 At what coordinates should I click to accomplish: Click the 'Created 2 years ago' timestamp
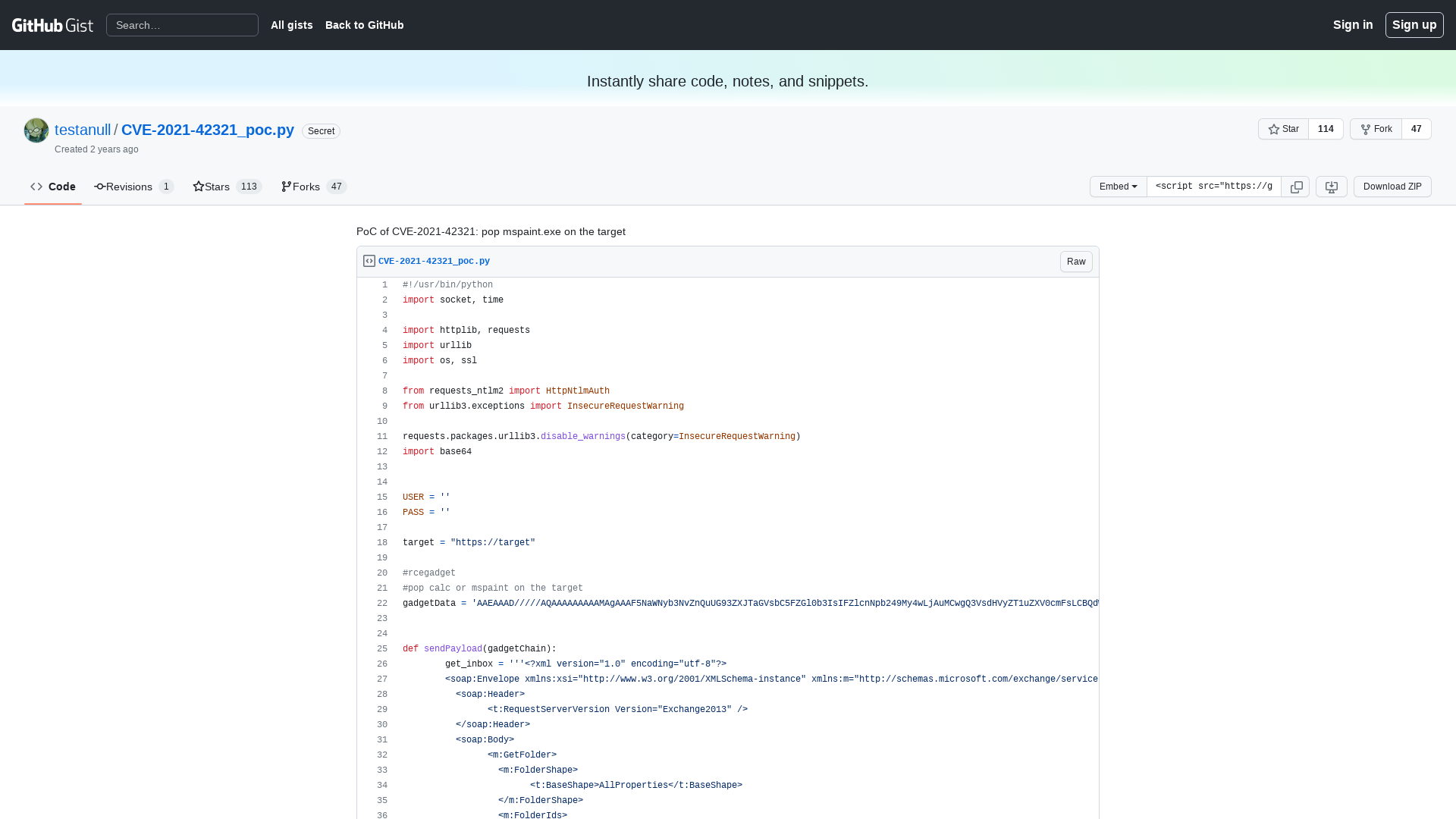click(96, 149)
